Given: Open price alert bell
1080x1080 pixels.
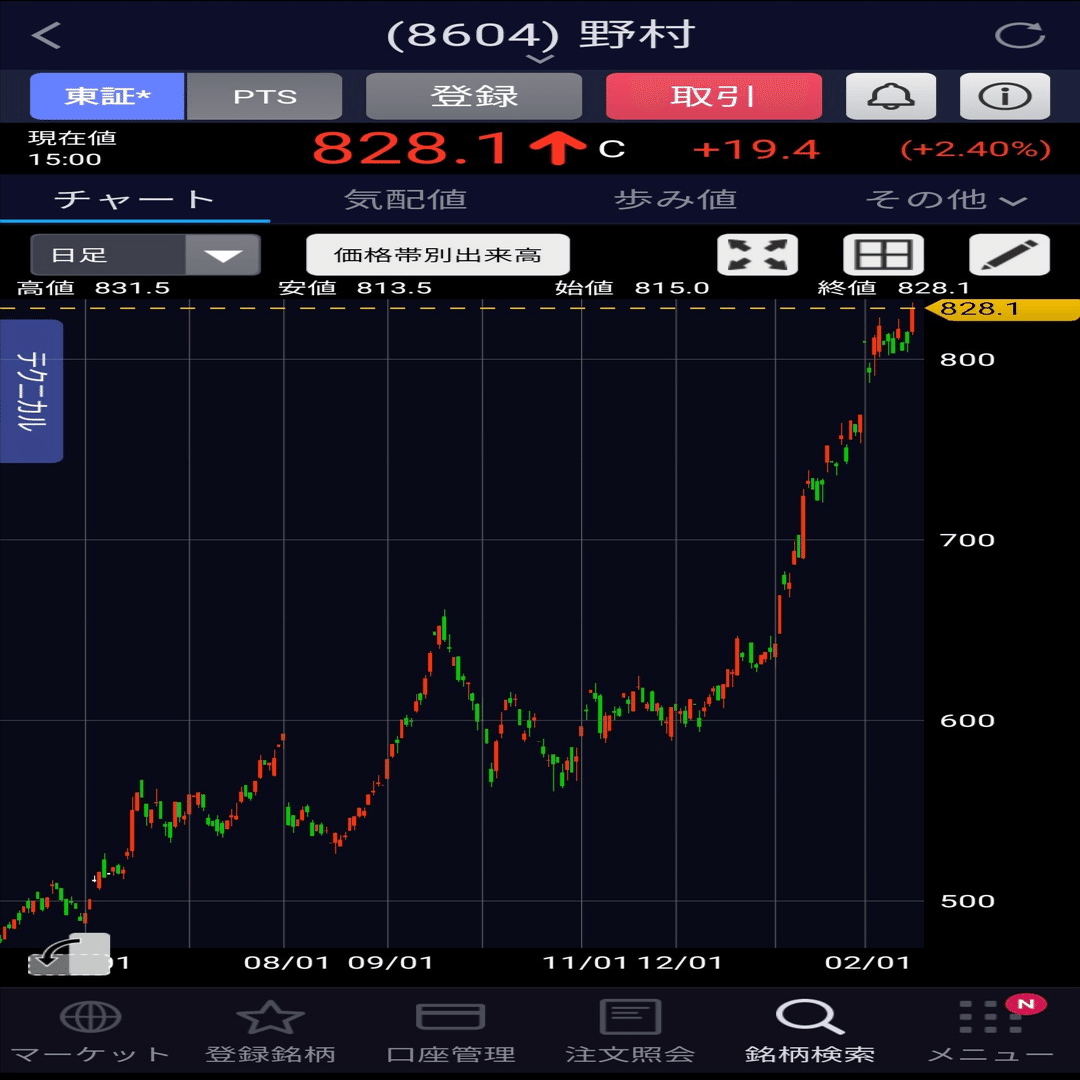Looking at the screenshot, I should [891, 96].
